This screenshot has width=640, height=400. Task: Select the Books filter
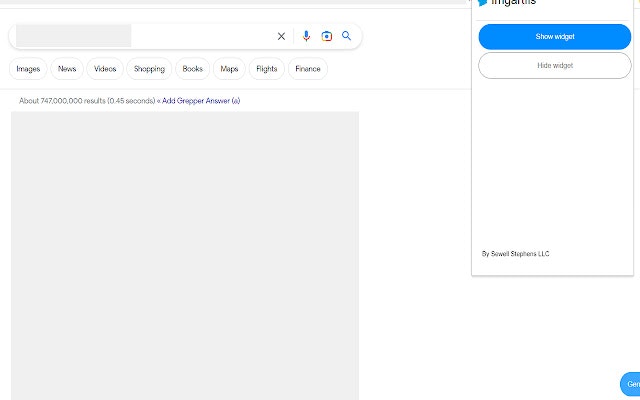pos(193,69)
